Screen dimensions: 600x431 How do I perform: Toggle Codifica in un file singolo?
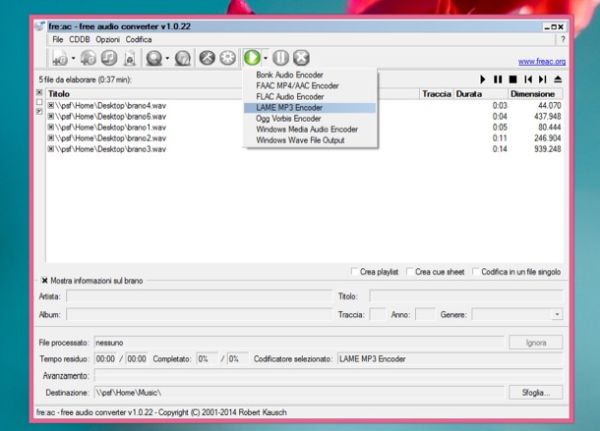point(474,271)
